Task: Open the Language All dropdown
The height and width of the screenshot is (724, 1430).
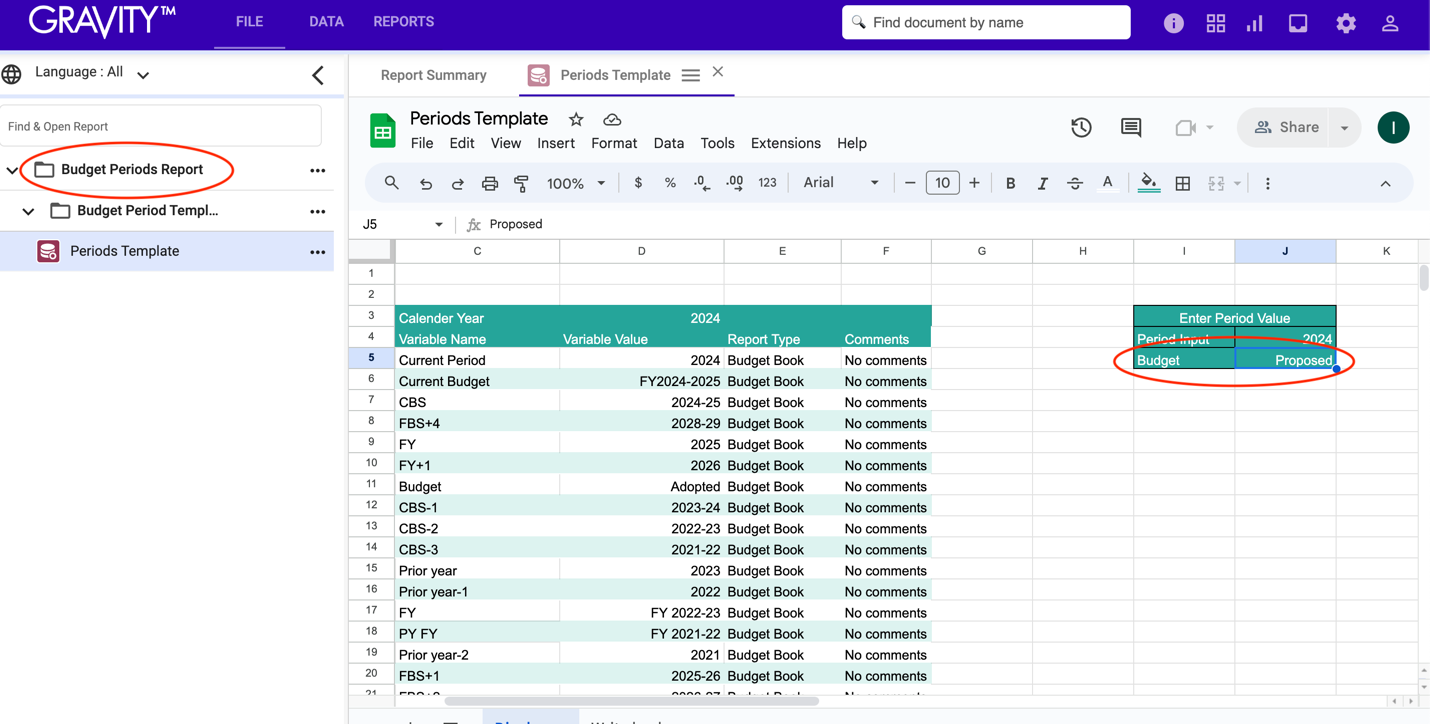Action: pyautogui.click(x=92, y=73)
